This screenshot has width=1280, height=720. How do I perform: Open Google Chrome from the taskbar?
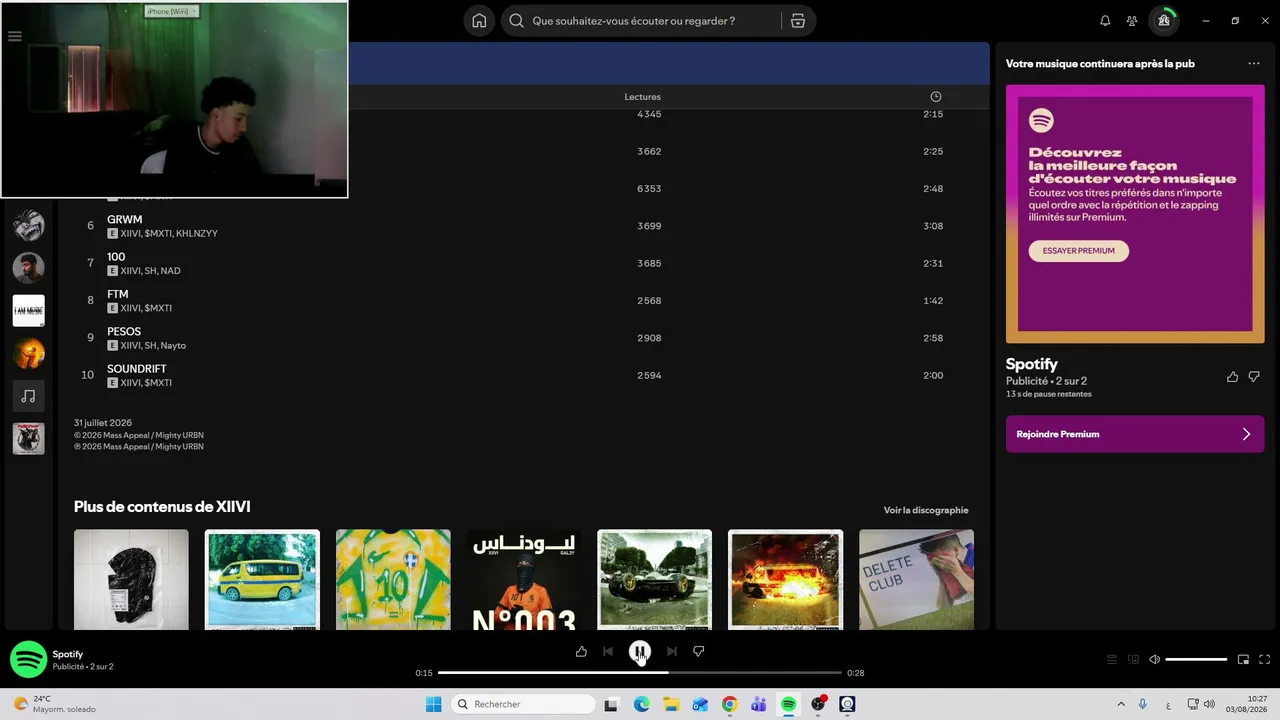730,704
